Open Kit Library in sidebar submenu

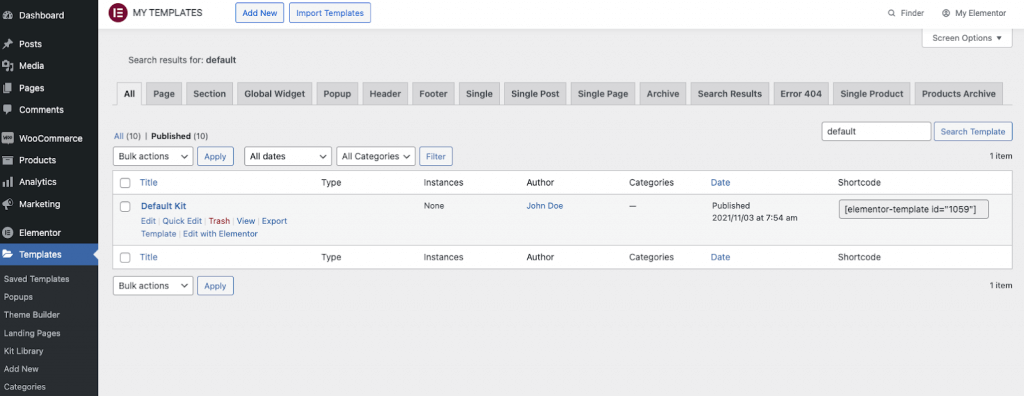pos(24,351)
